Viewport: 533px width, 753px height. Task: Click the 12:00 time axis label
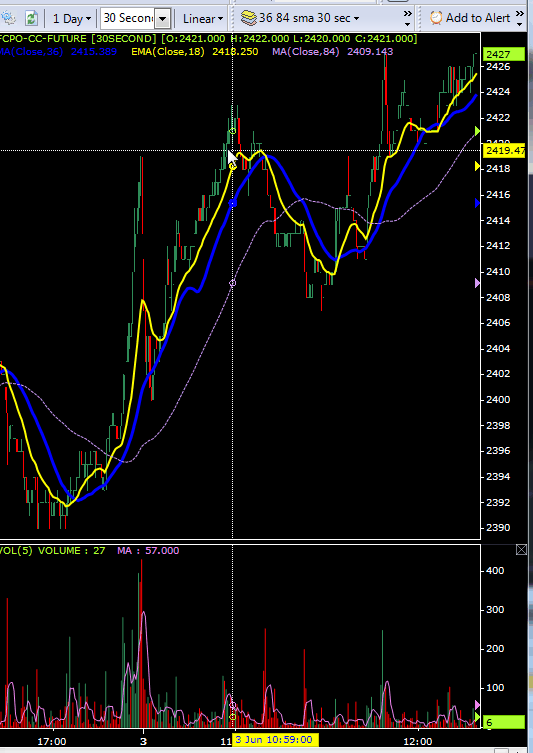point(418,741)
